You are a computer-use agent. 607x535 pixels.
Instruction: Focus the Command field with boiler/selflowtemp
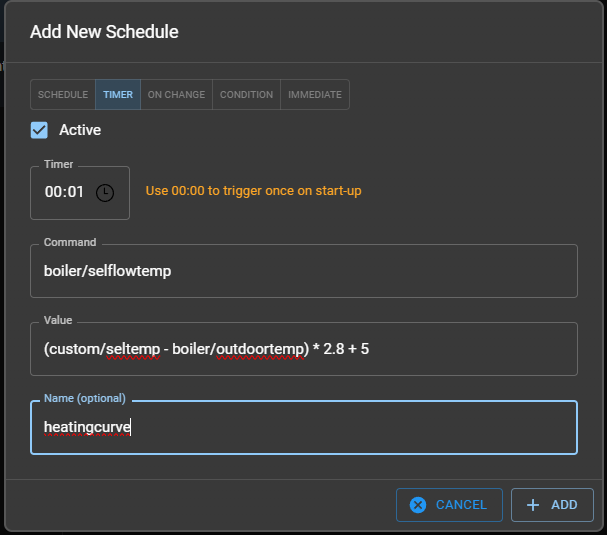[303, 271]
